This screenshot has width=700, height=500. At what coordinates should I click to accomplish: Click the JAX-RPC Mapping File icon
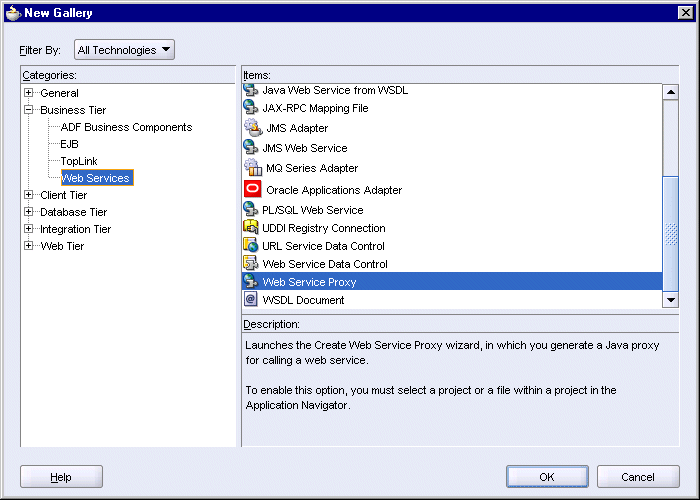click(250, 108)
